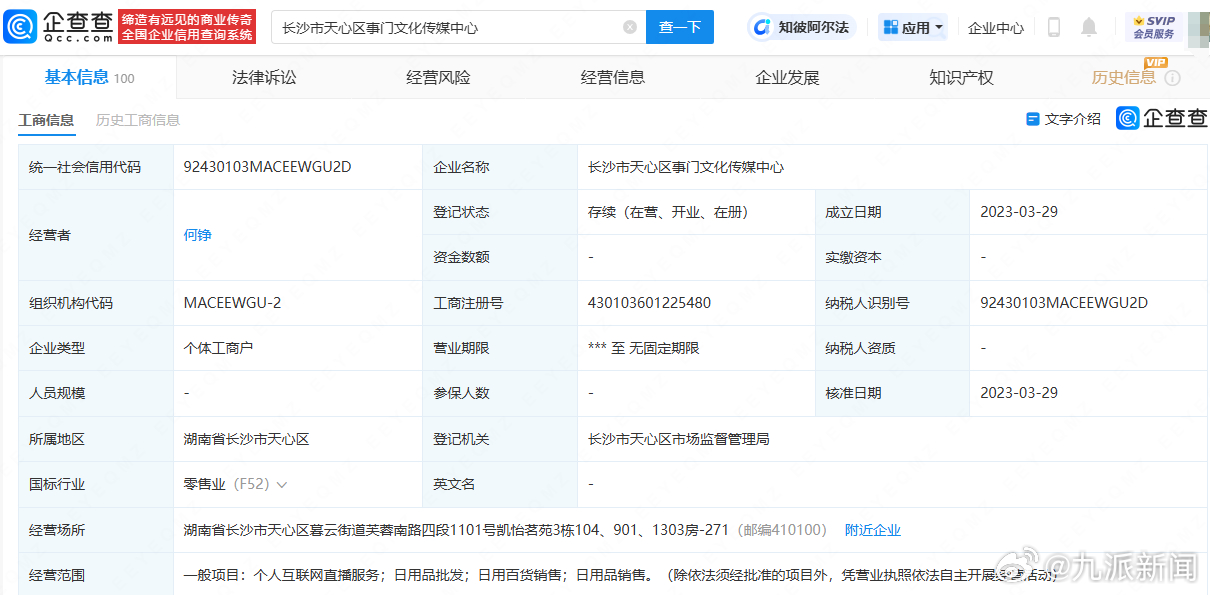Image resolution: width=1210 pixels, height=595 pixels.
Task: Click 成立日期 value 2023-03-29
Action: [1019, 212]
